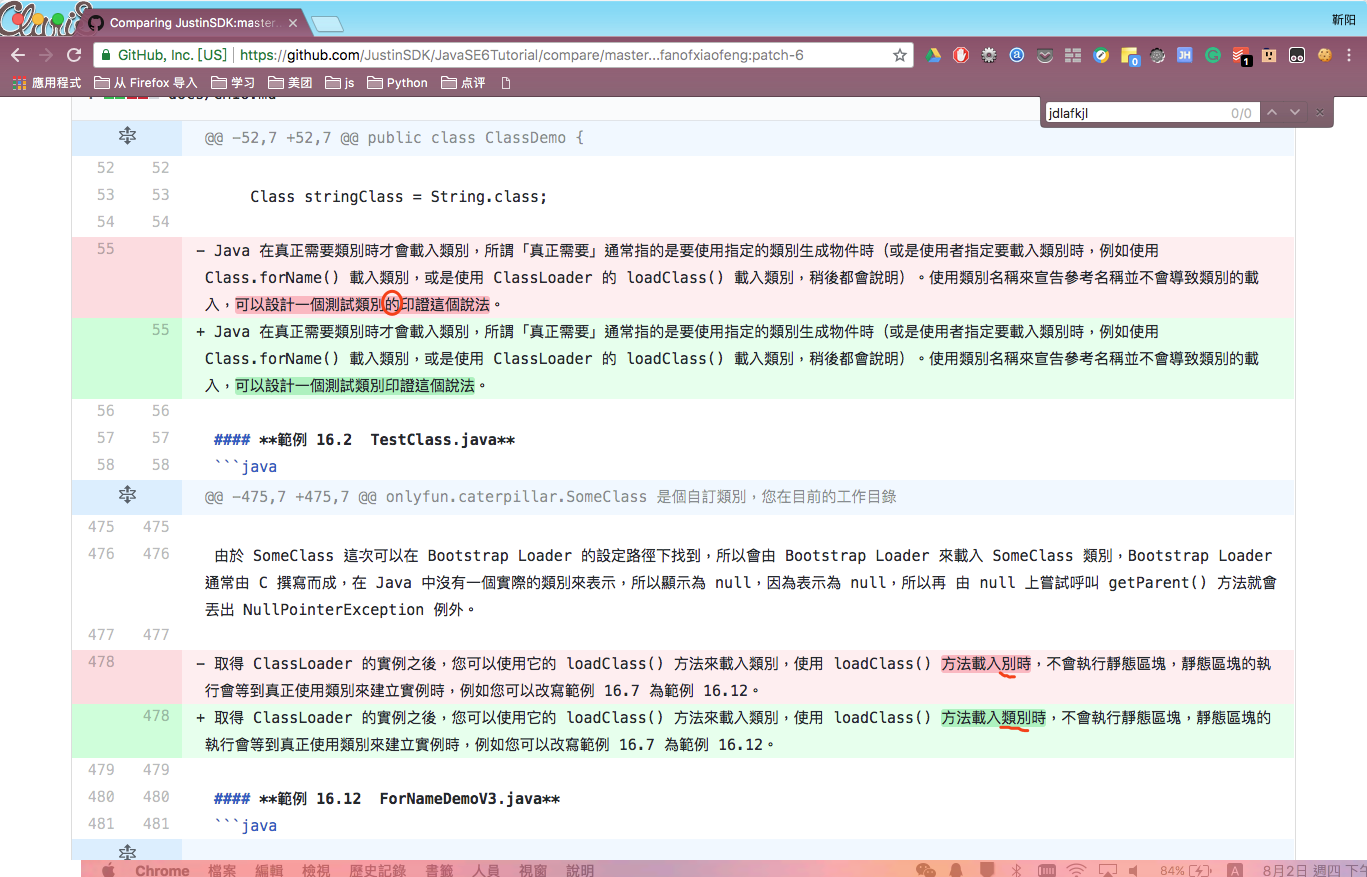Image resolution: width=1367 pixels, height=877 pixels.
Task: Click the Wi-Fi status icon
Action: point(1076,870)
